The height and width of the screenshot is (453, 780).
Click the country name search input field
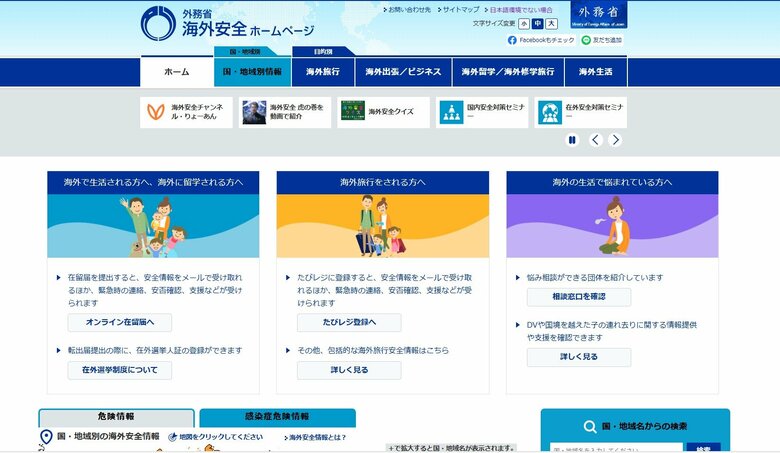pos(616,449)
